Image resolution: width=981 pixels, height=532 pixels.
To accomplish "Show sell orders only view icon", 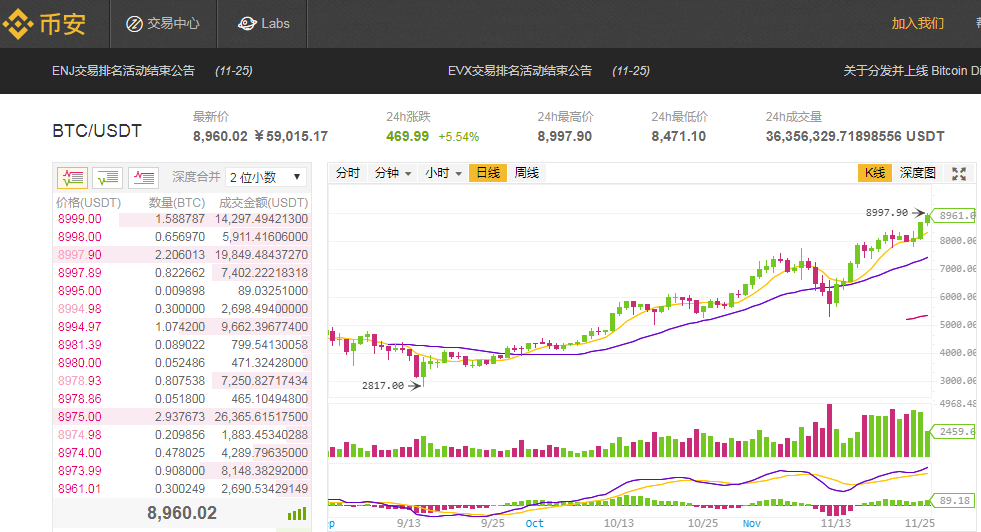I will pyautogui.click(x=143, y=178).
